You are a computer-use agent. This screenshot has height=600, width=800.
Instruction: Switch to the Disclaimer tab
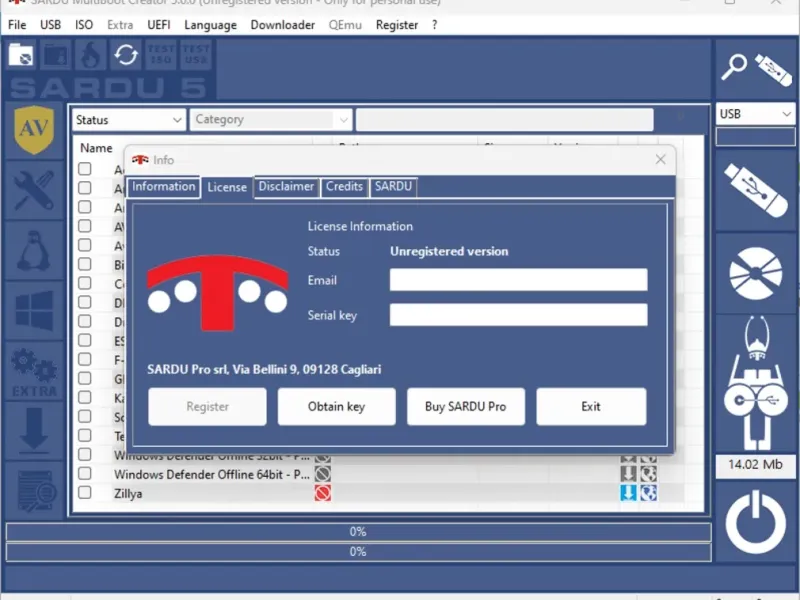[x=286, y=186]
